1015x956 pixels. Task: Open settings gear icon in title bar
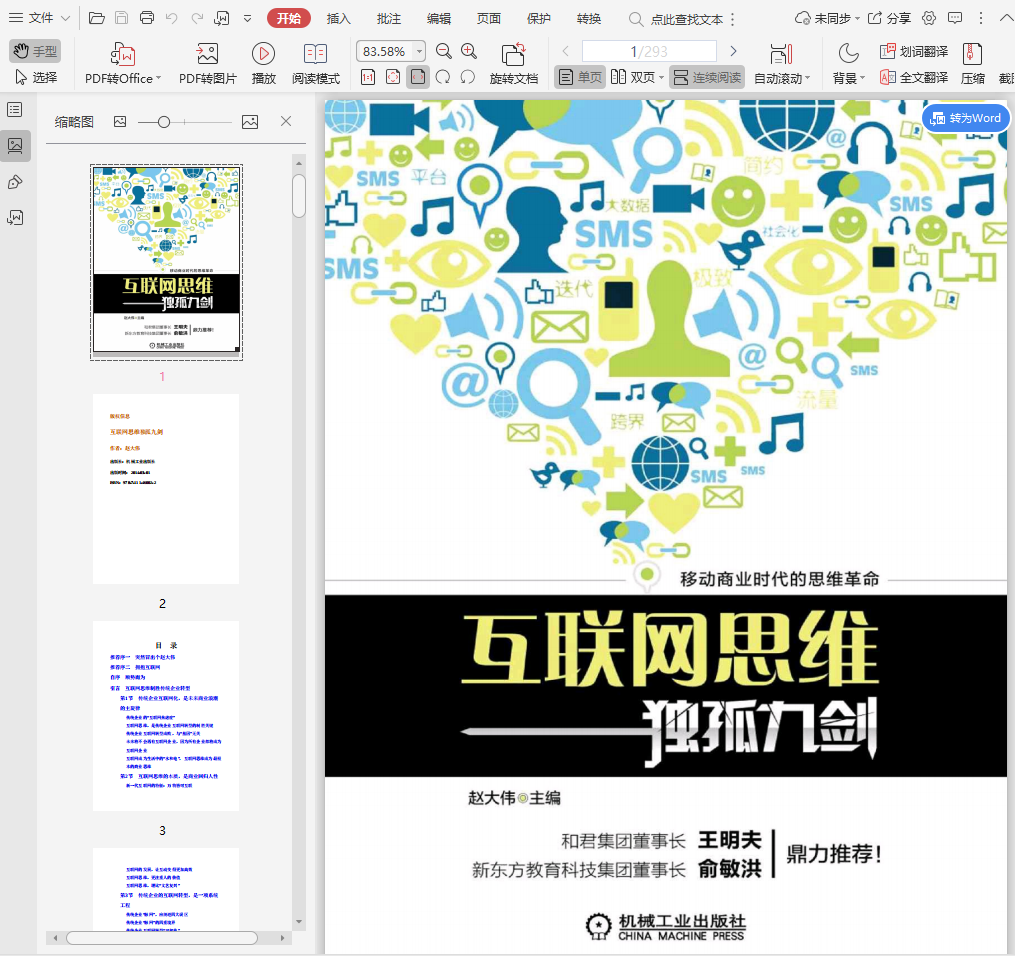coord(929,18)
